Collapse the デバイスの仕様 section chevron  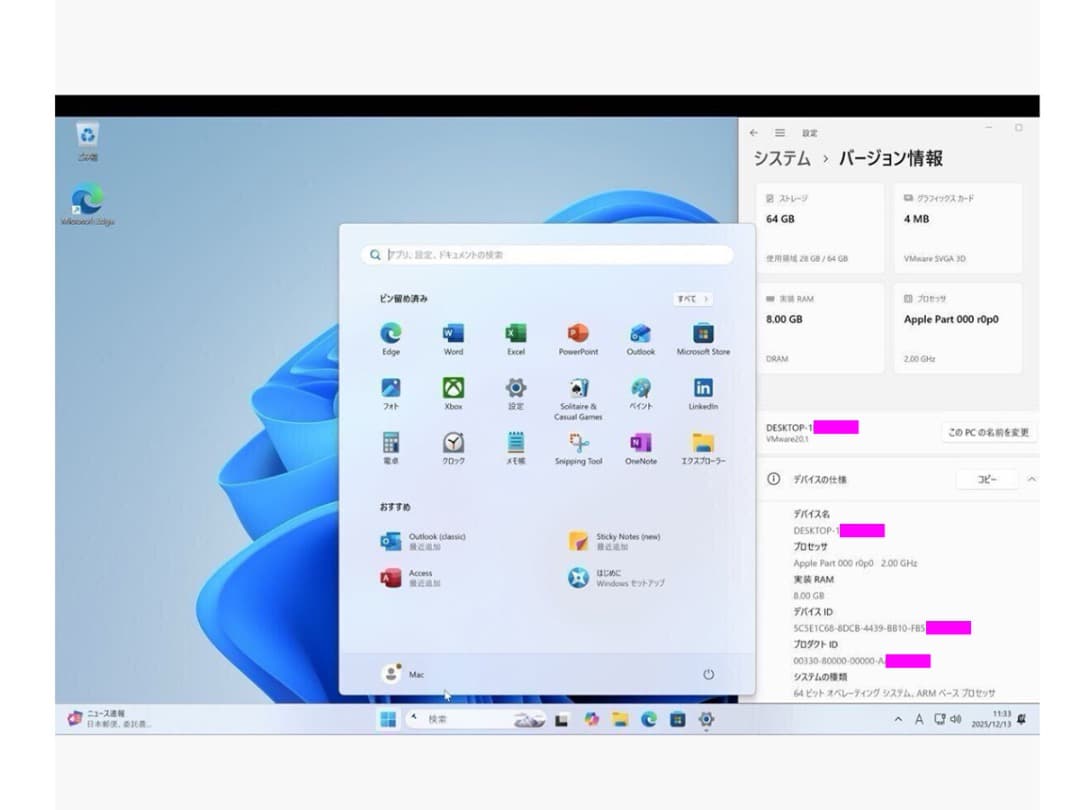(x=1031, y=480)
